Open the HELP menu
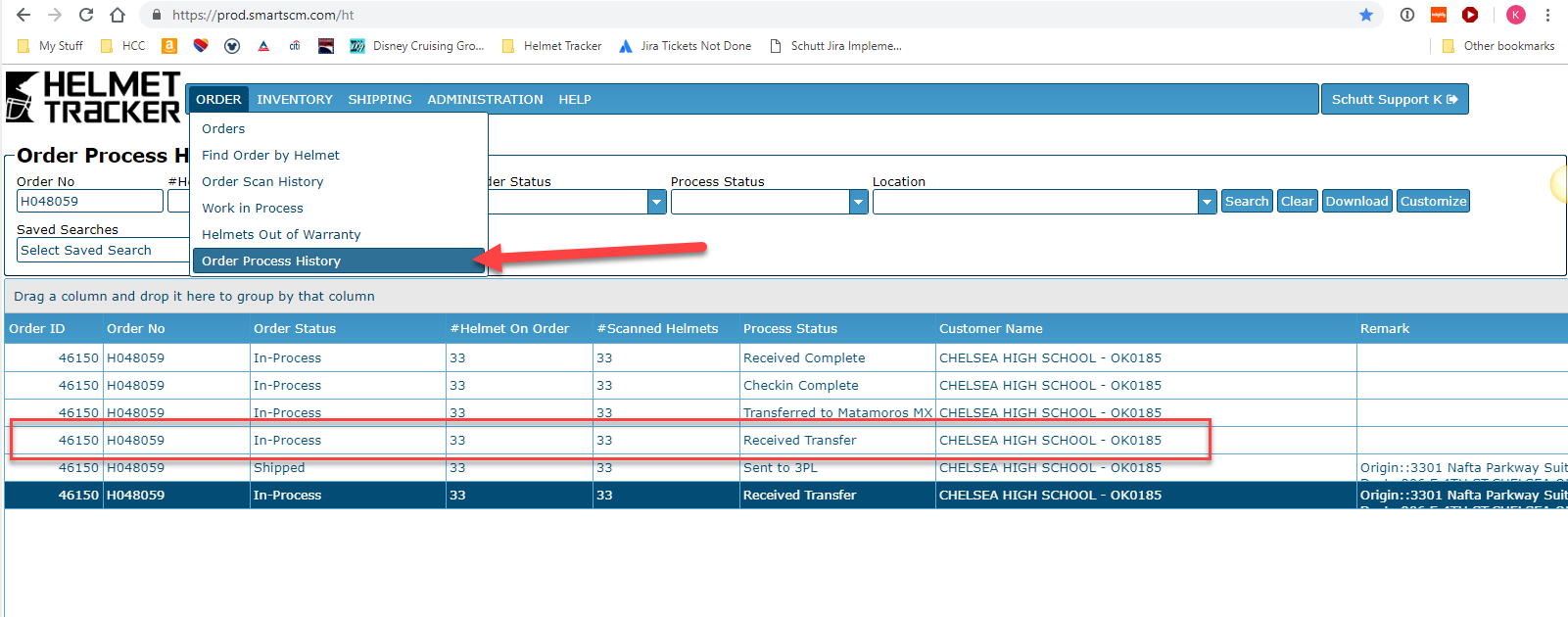 [x=575, y=99]
